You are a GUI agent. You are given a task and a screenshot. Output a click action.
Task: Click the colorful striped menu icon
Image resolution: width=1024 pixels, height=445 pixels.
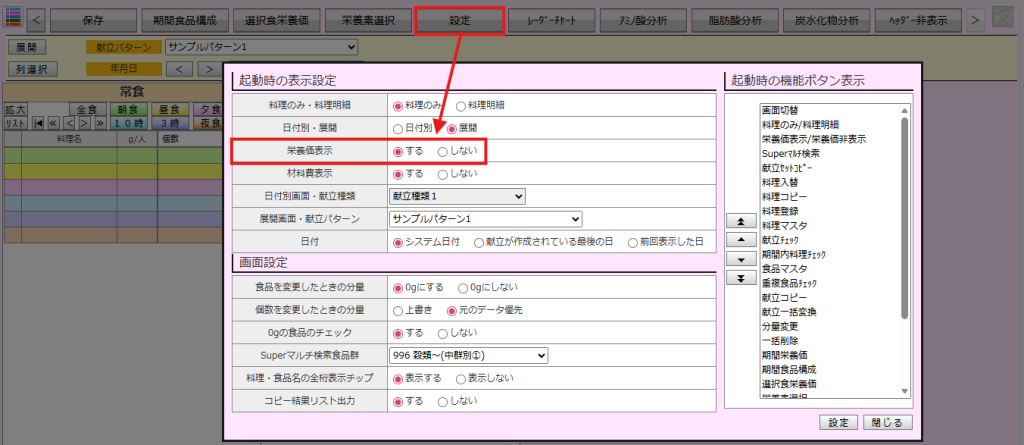click(13, 19)
